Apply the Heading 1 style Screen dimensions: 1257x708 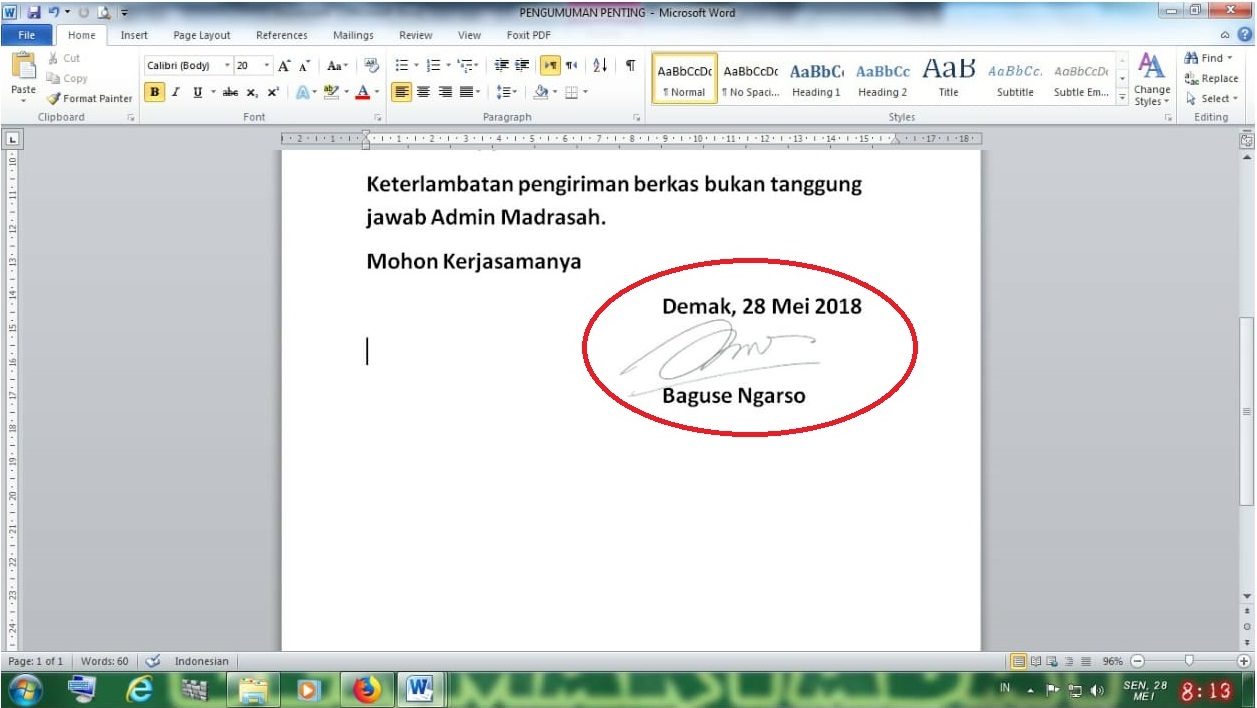(816, 78)
